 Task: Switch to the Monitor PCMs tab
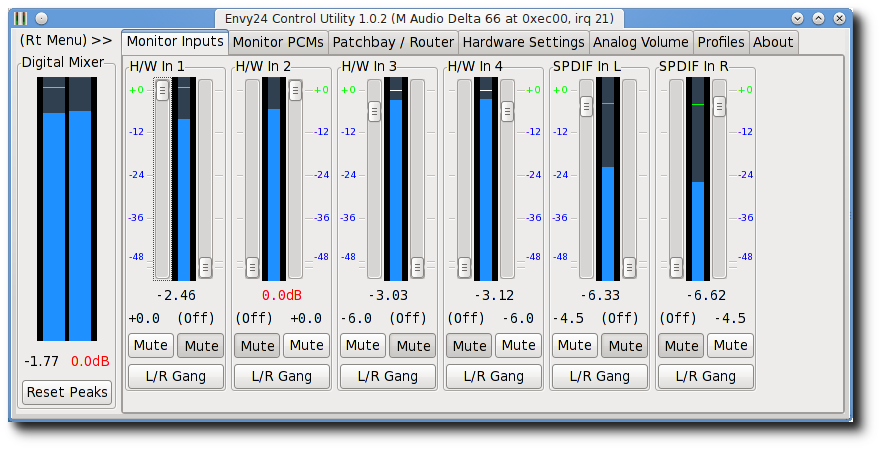tap(278, 42)
